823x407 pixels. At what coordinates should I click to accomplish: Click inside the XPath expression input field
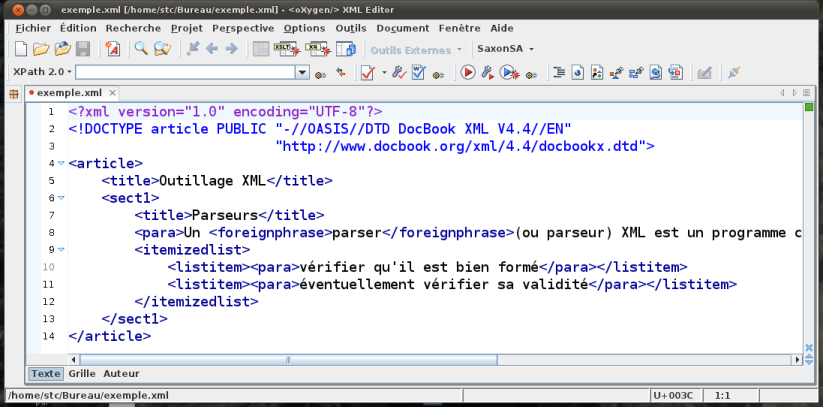tap(185, 72)
